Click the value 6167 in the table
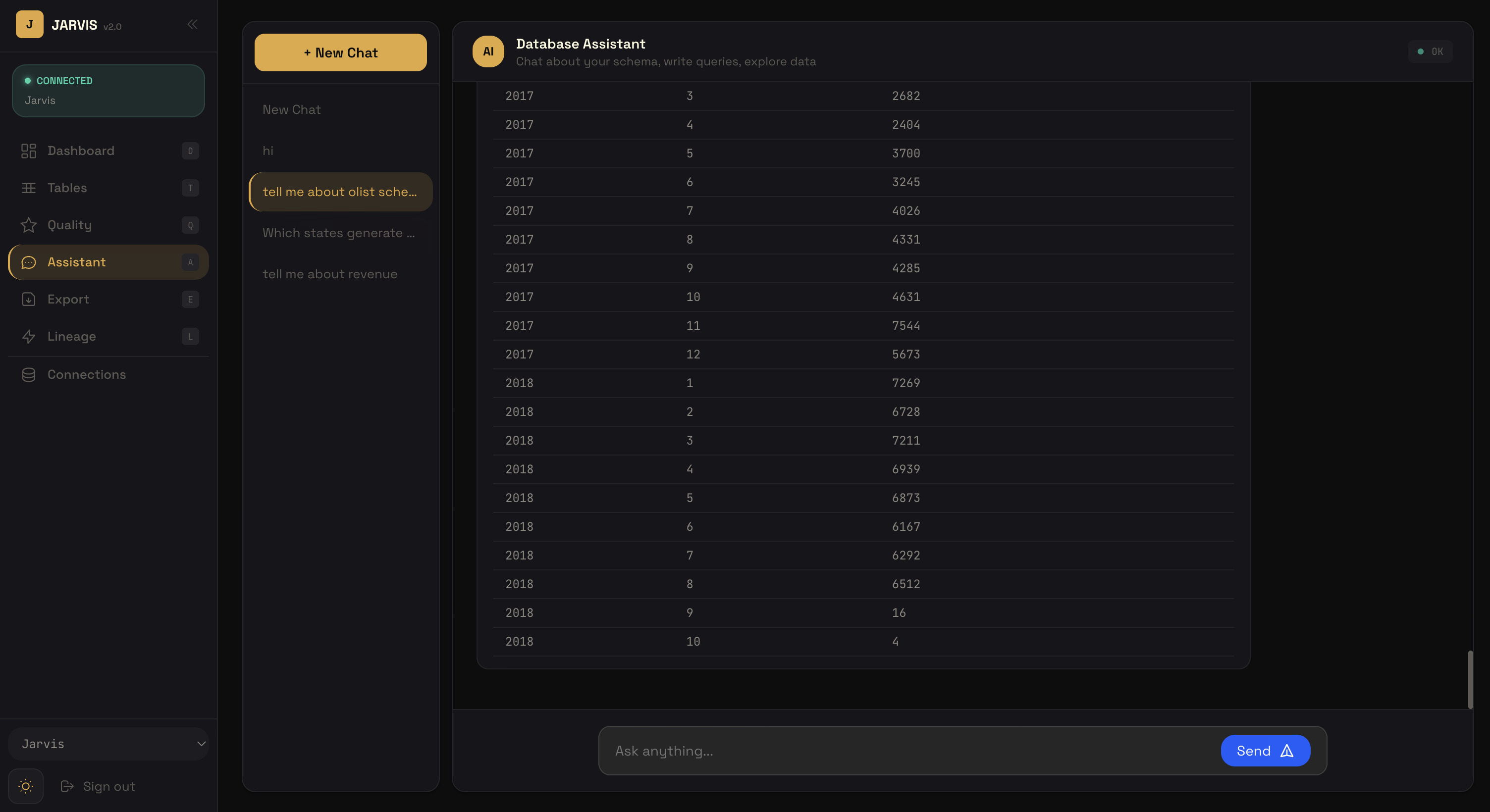Screen dimensions: 1490x812 pyautogui.click(x=906, y=527)
